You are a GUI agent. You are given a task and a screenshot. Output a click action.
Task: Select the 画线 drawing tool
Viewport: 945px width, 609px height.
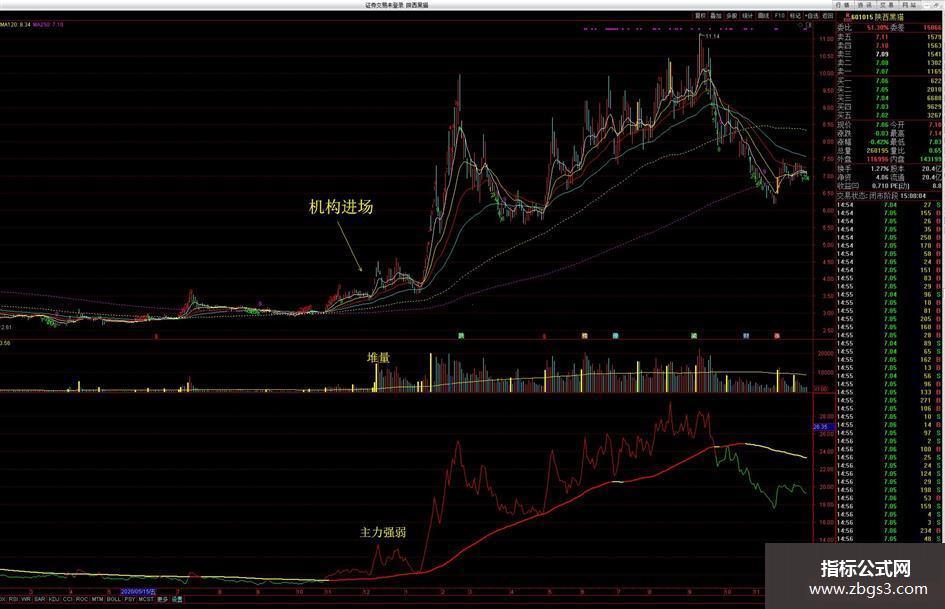click(764, 16)
